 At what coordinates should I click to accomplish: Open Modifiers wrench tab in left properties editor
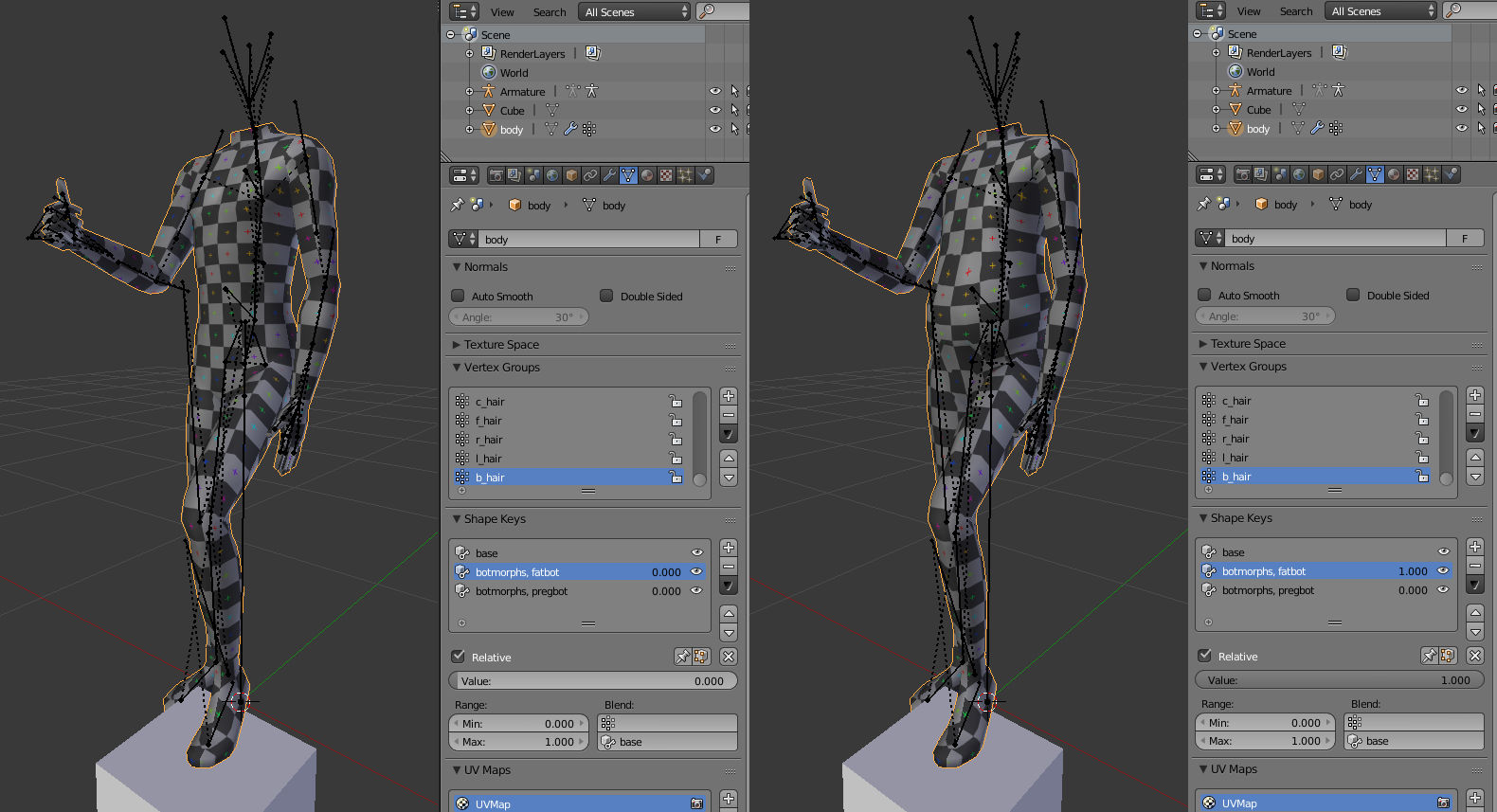pos(609,175)
